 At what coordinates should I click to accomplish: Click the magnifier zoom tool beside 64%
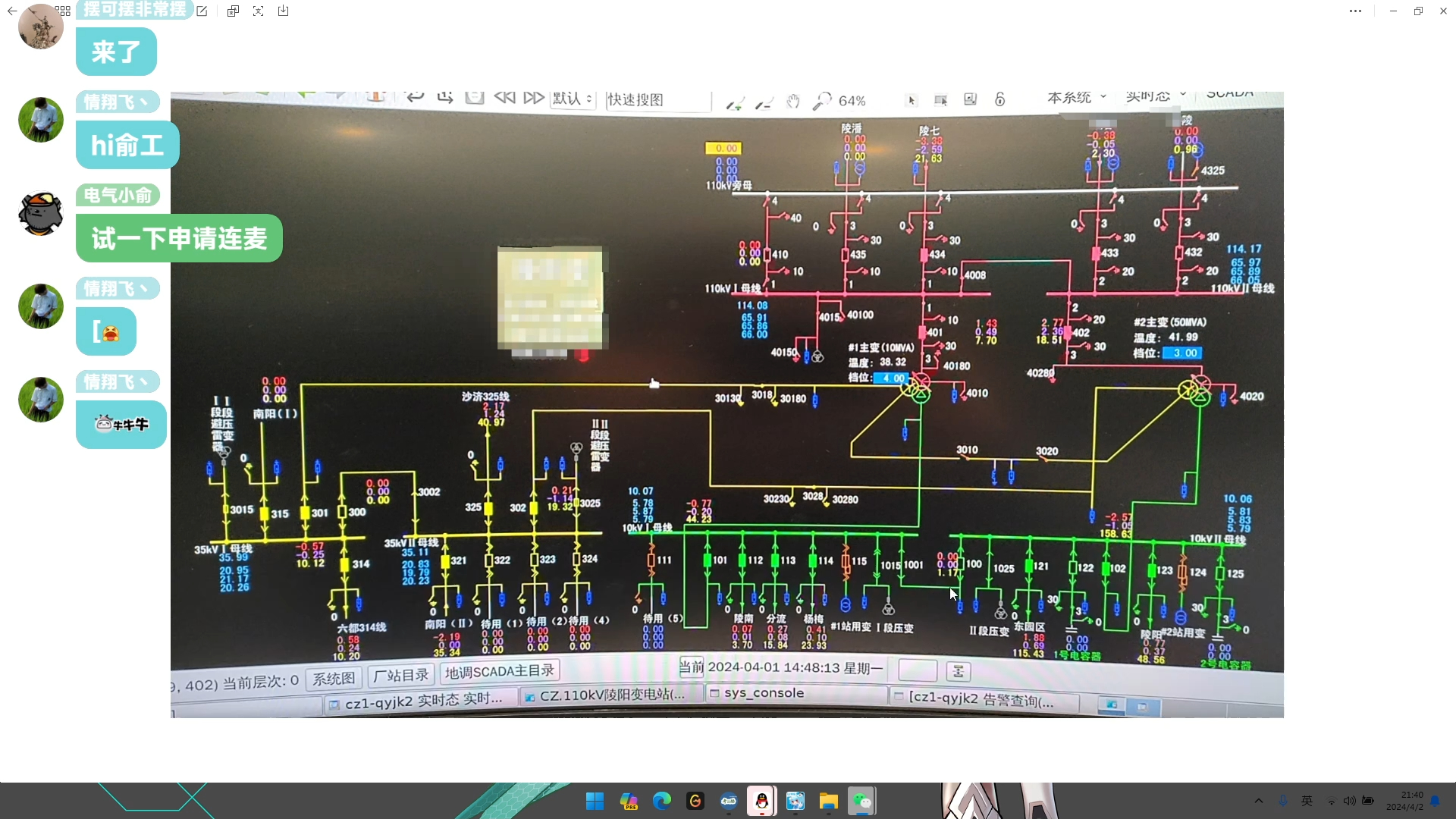tap(822, 101)
